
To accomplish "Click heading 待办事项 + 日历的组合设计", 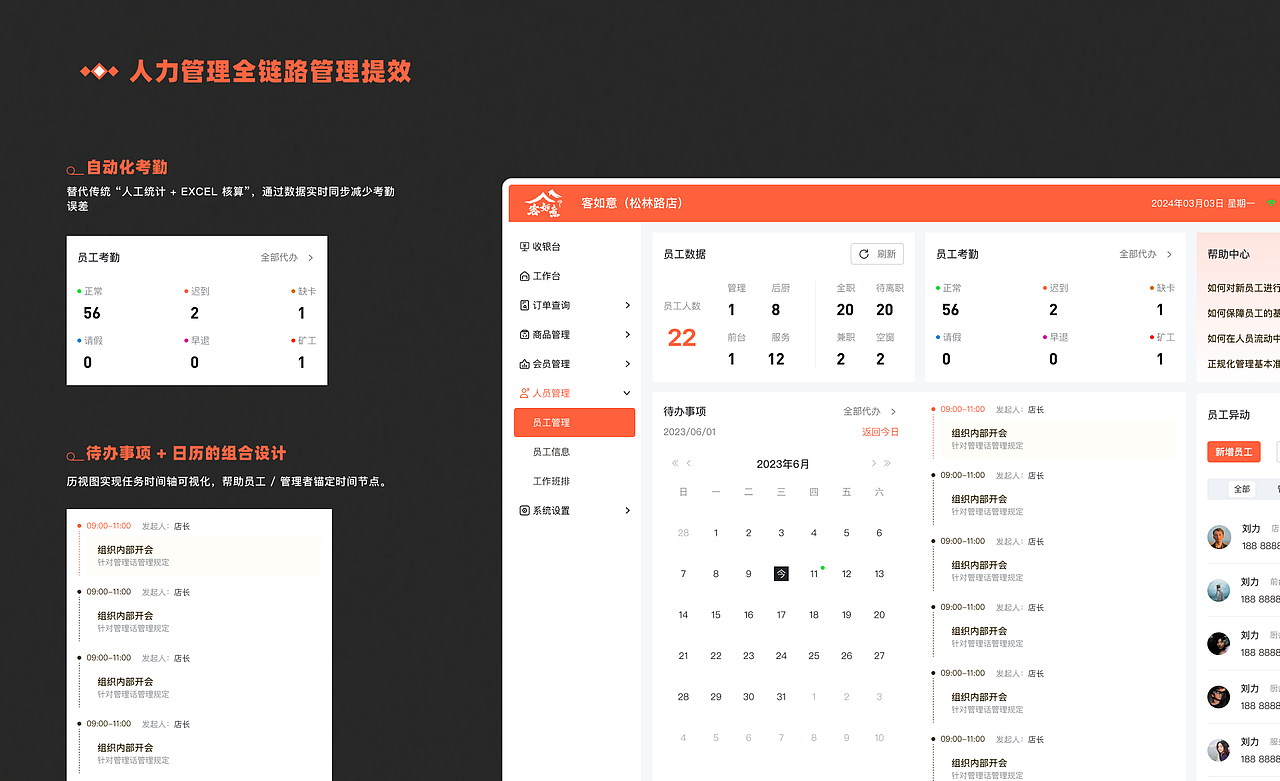I will [186, 453].
